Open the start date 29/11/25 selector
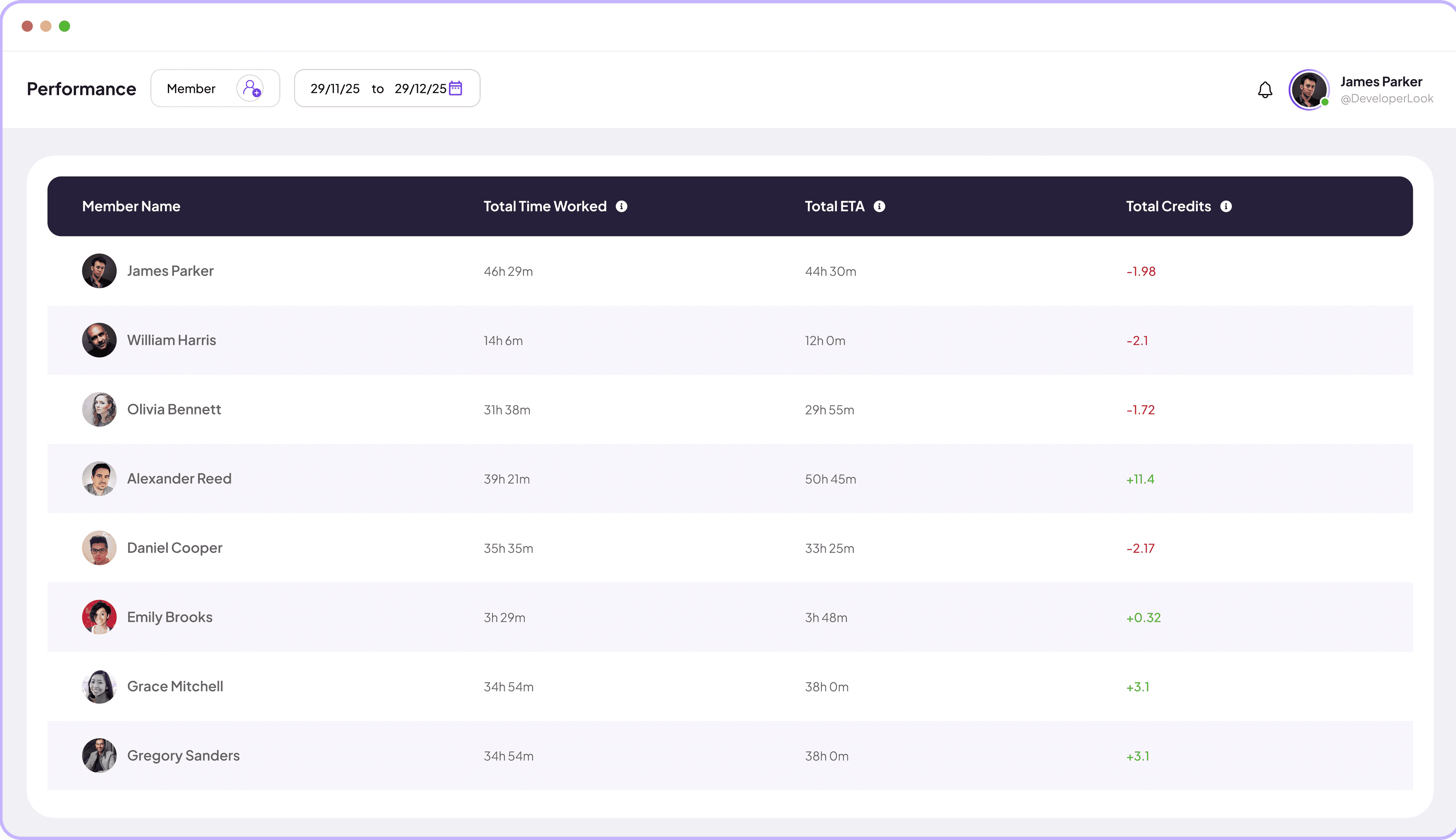Viewport: 1456px width, 840px height. click(335, 88)
